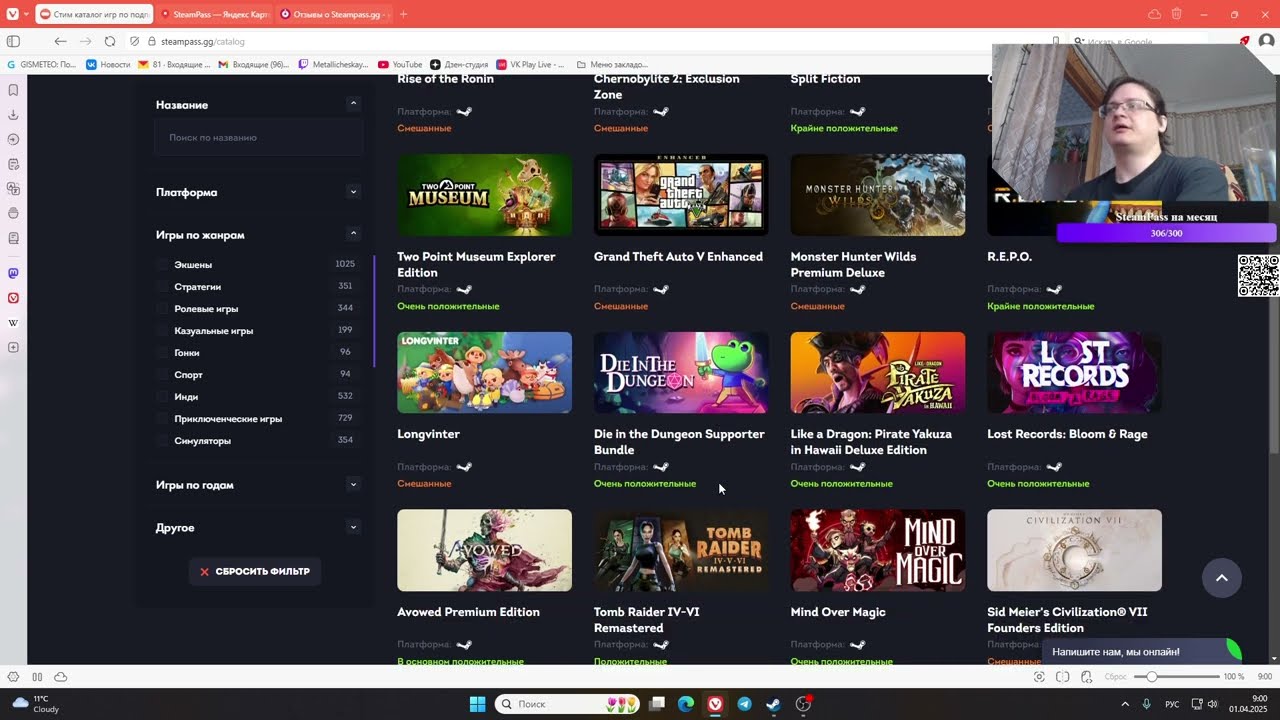Check the Инди genre checkbox
Viewport: 1280px width, 720px height.
tap(162, 397)
